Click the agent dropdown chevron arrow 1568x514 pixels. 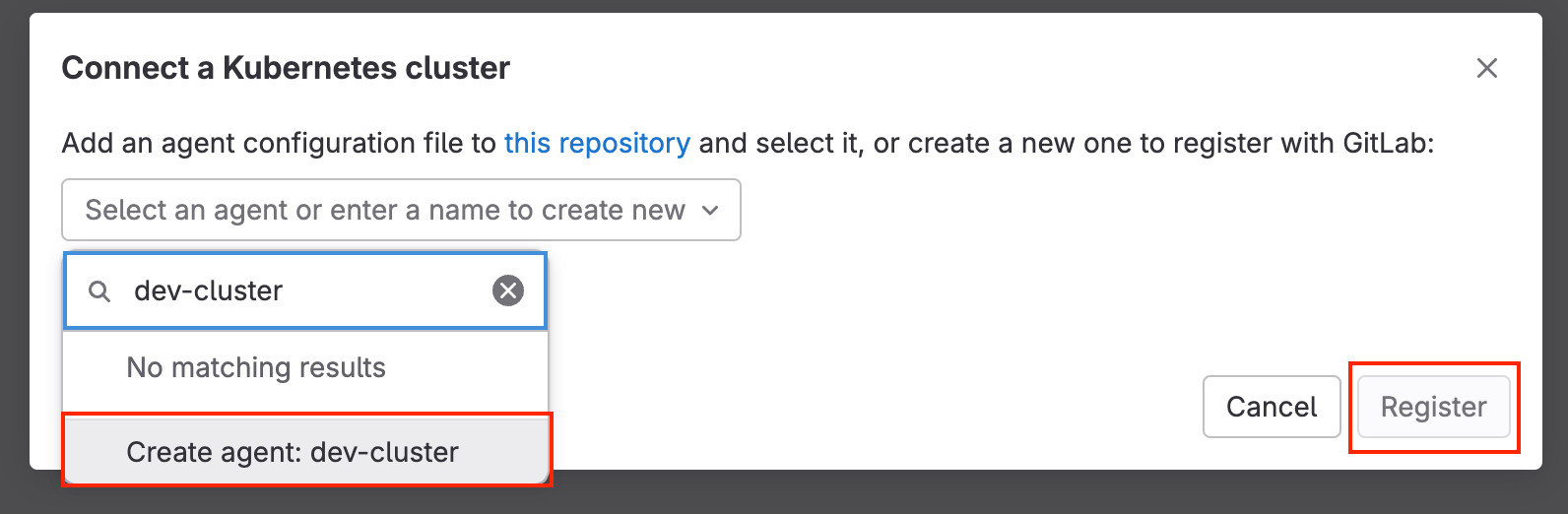click(710, 210)
